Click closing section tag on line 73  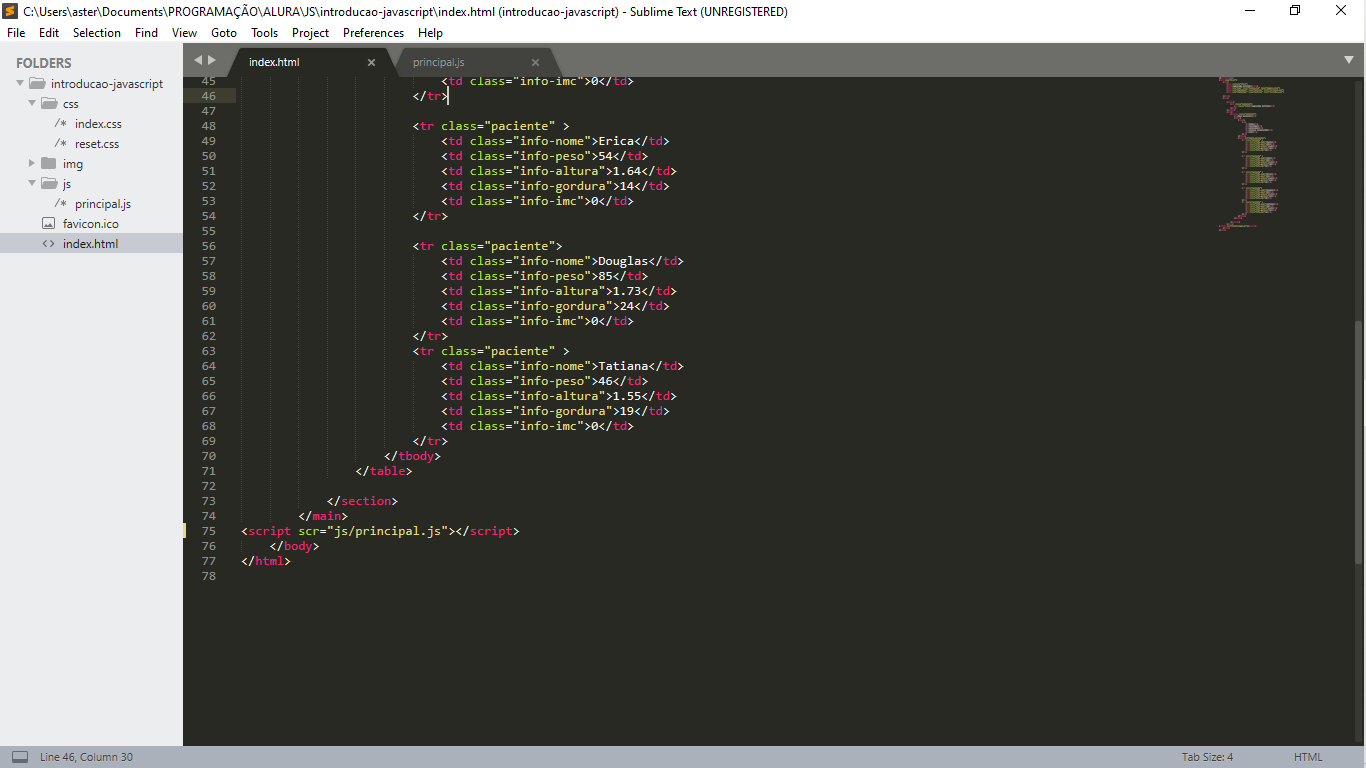click(362, 501)
